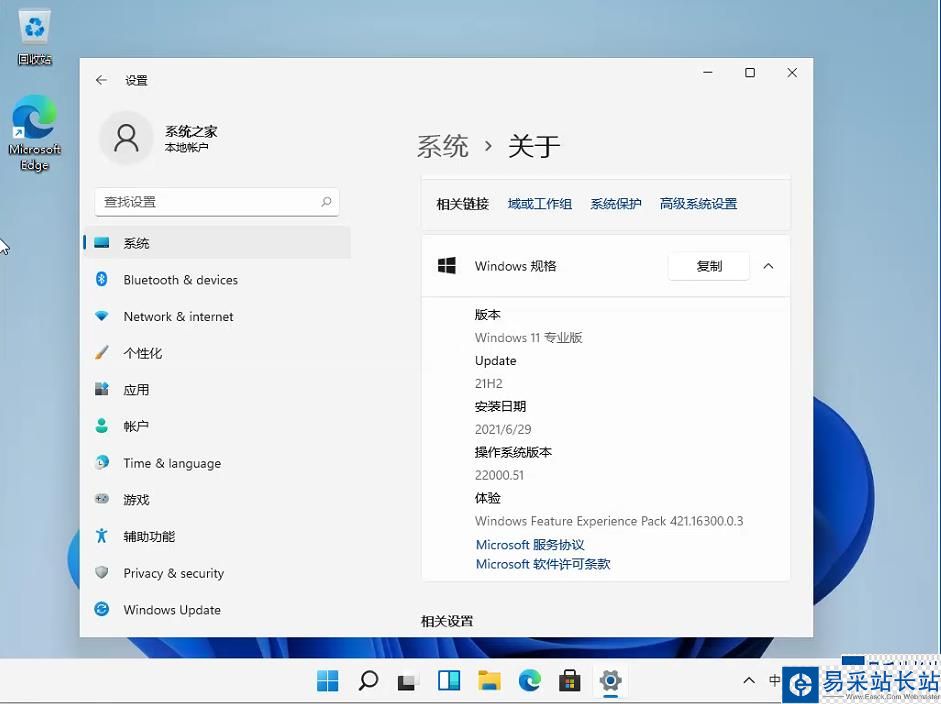This screenshot has height=704, width=941.
Task: Open 个性化 settings page
Action: click(x=217, y=353)
